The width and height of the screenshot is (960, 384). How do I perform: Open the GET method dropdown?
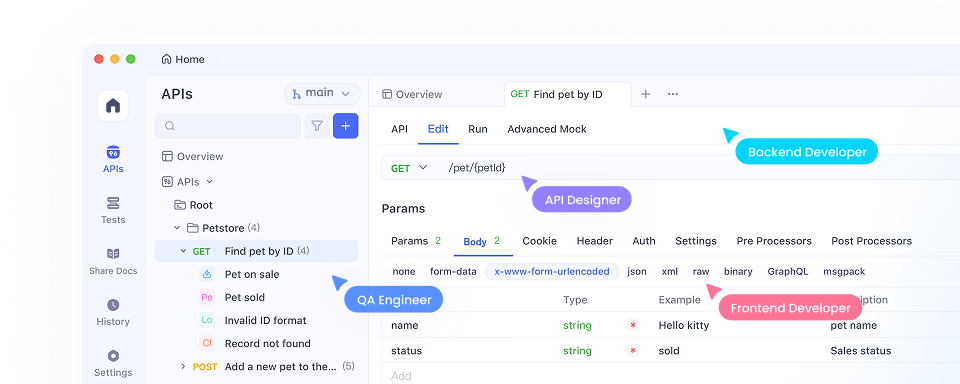coord(409,168)
